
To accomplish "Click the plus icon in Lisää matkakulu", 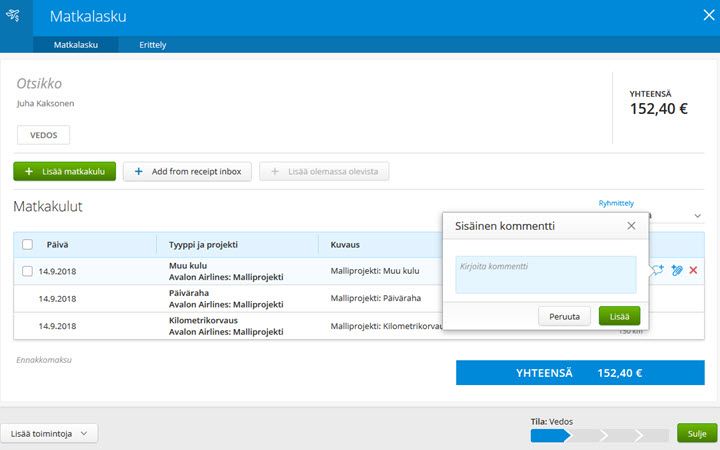I will click(29, 171).
